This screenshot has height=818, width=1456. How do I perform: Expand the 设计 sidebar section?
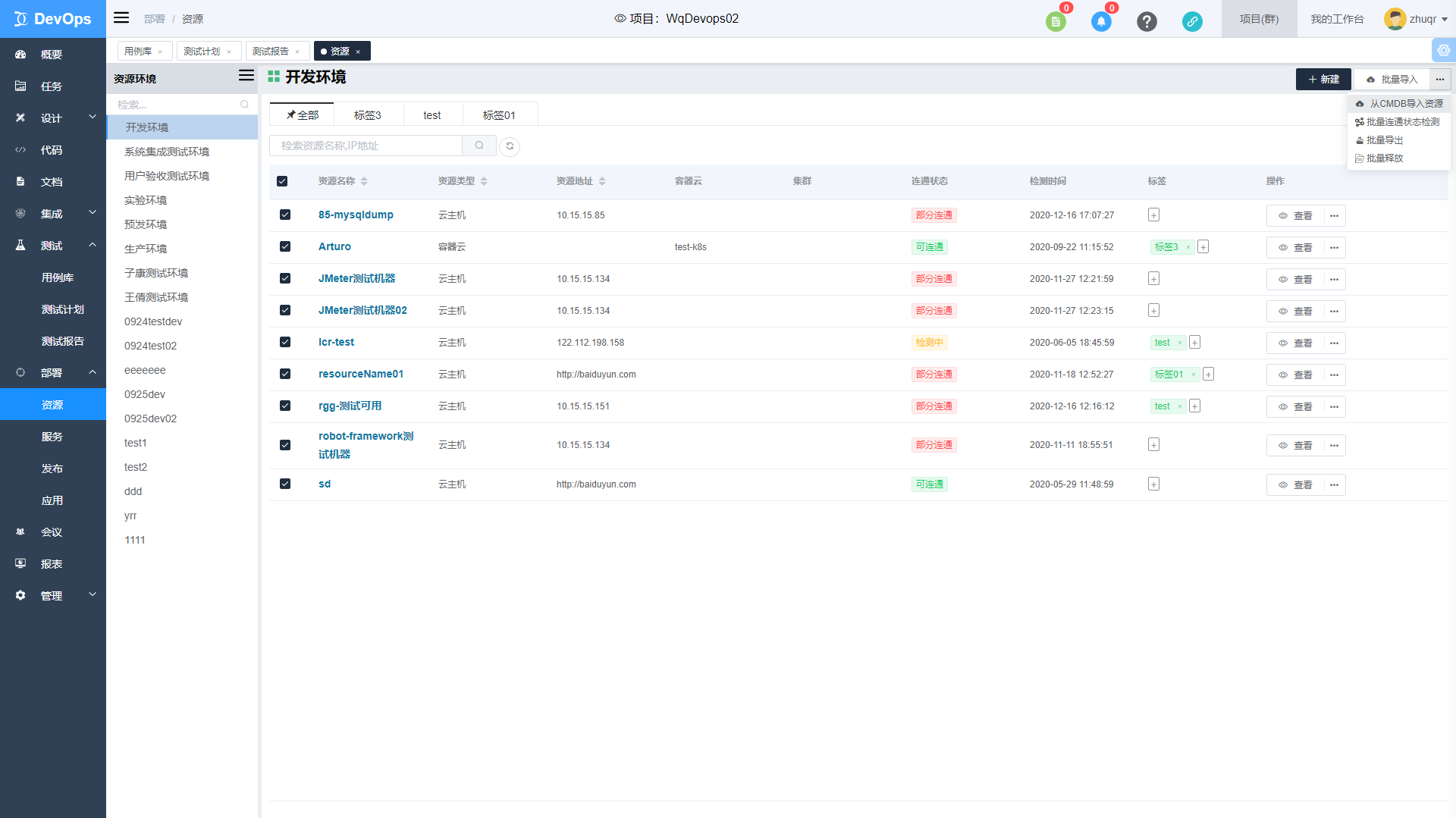pyautogui.click(x=53, y=118)
